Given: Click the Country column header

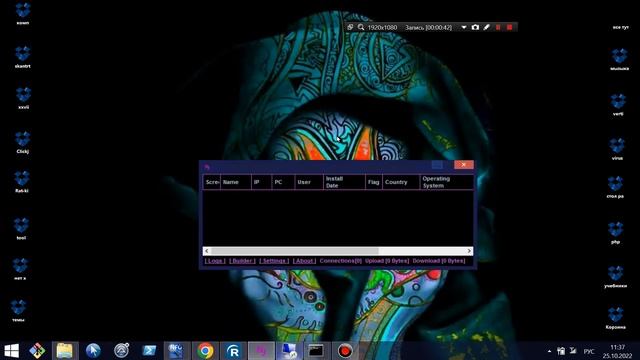Looking at the screenshot, I should (x=401, y=182).
